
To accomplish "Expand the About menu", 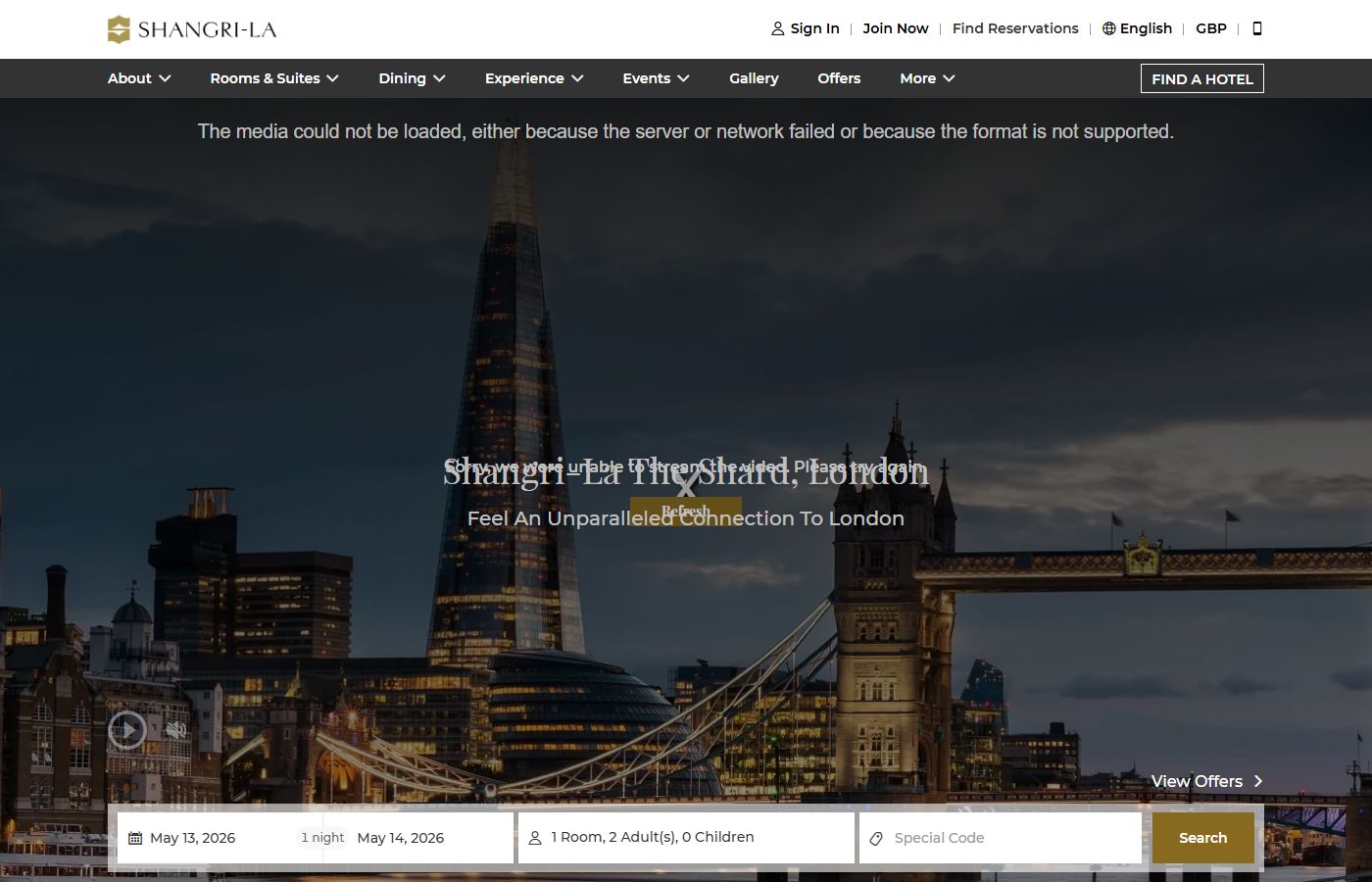I will [139, 78].
